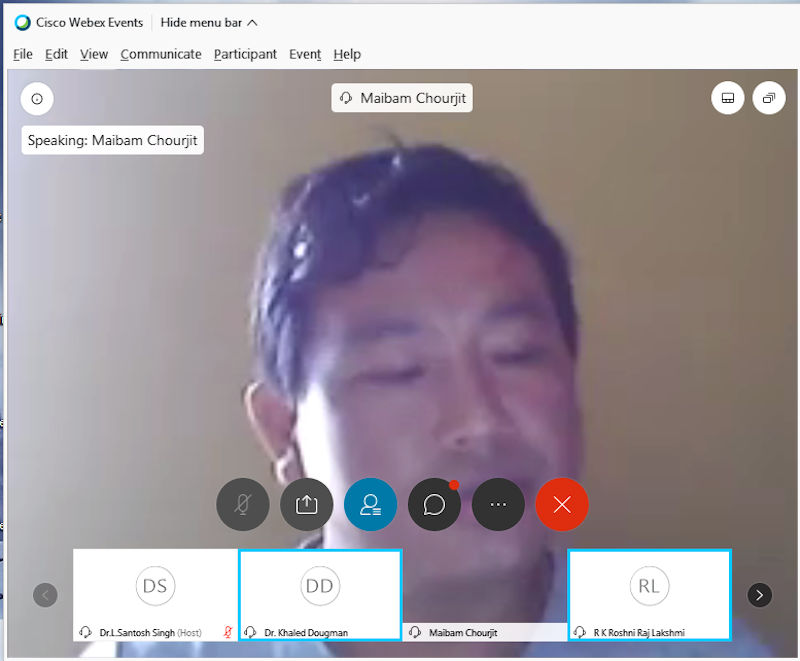Click the share content button
The height and width of the screenshot is (661, 800).
(307, 504)
